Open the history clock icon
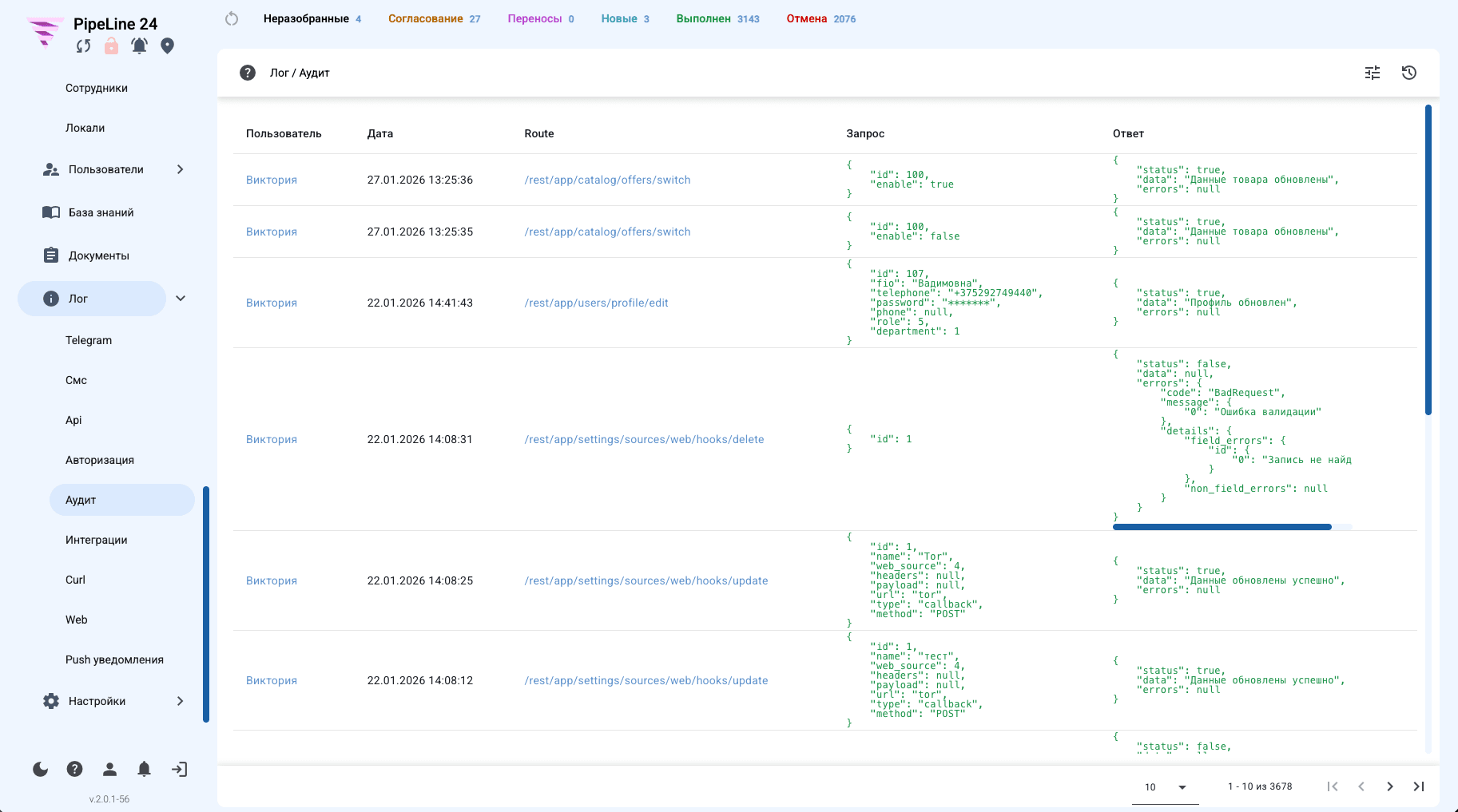Image resolution: width=1458 pixels, height=812 pixels. 1409,73
